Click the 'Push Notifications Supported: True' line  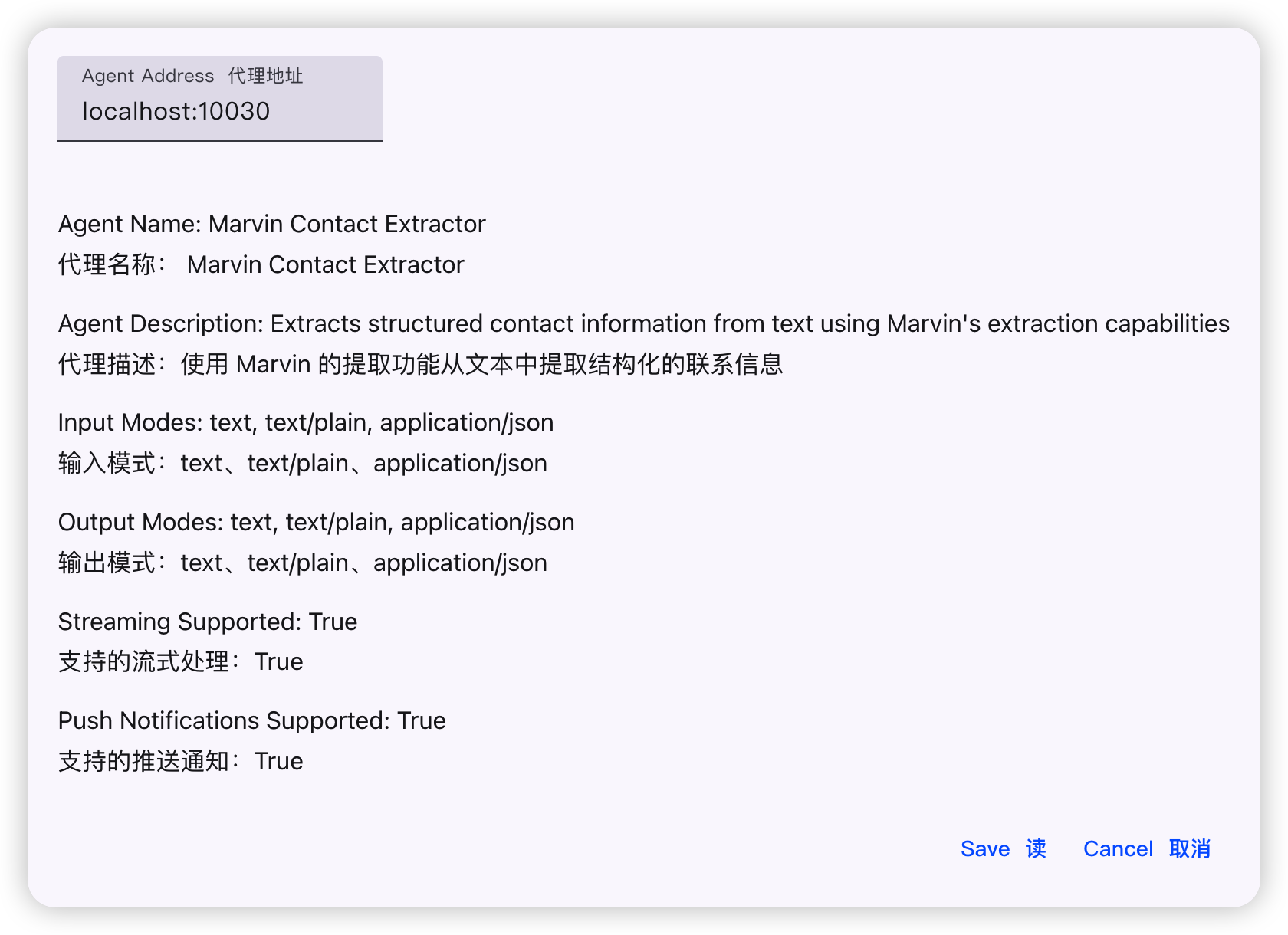tap(251, 720)
